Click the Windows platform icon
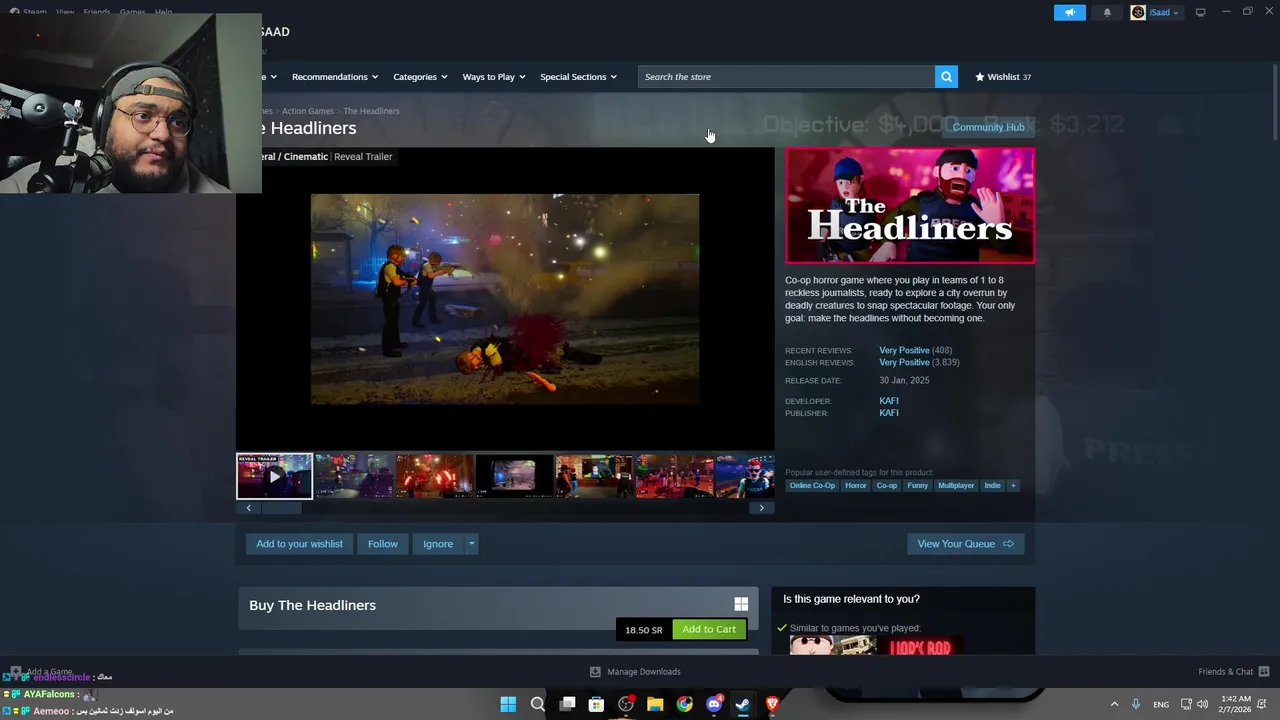 pyautogui.click(x=741, y=604)
